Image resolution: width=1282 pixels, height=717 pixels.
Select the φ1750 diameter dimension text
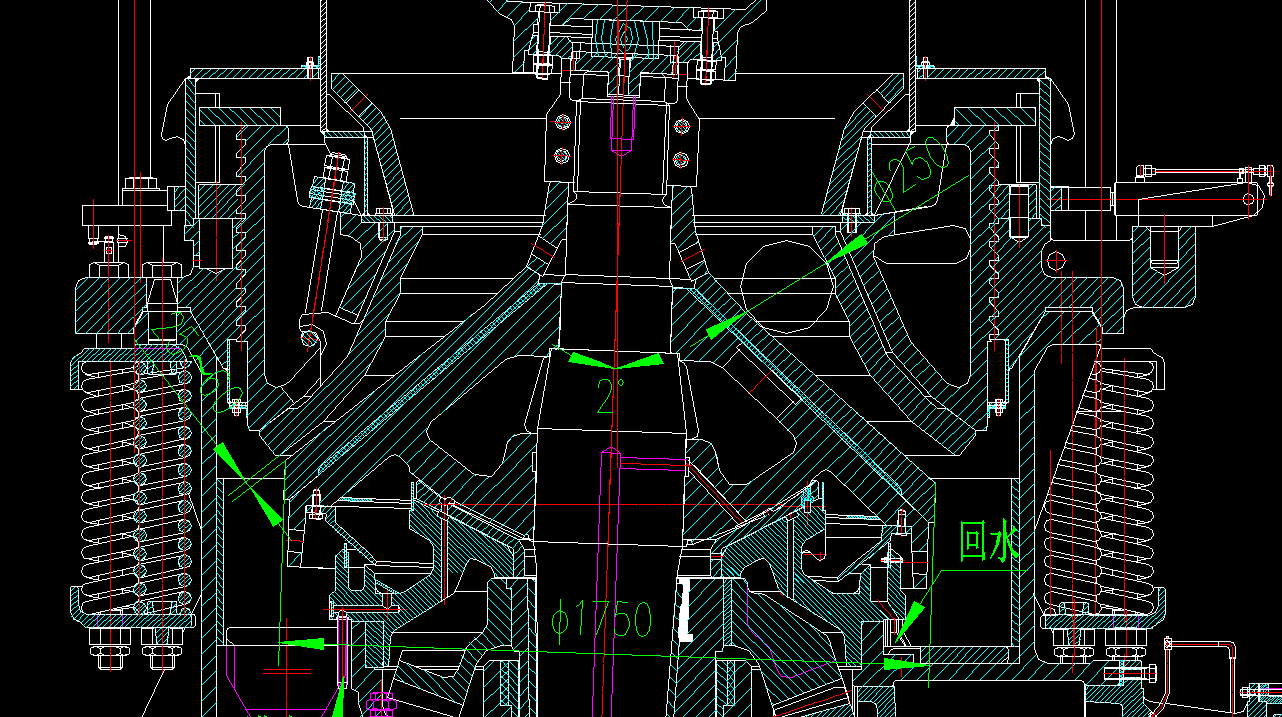602,620
